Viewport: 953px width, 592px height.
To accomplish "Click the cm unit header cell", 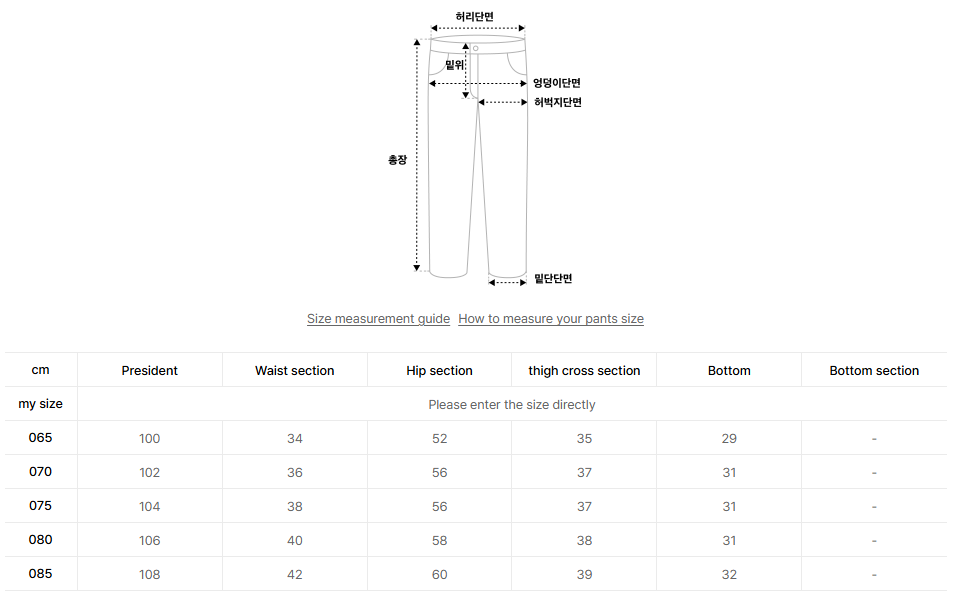I will pyautogui.click(x=40, y=370).
